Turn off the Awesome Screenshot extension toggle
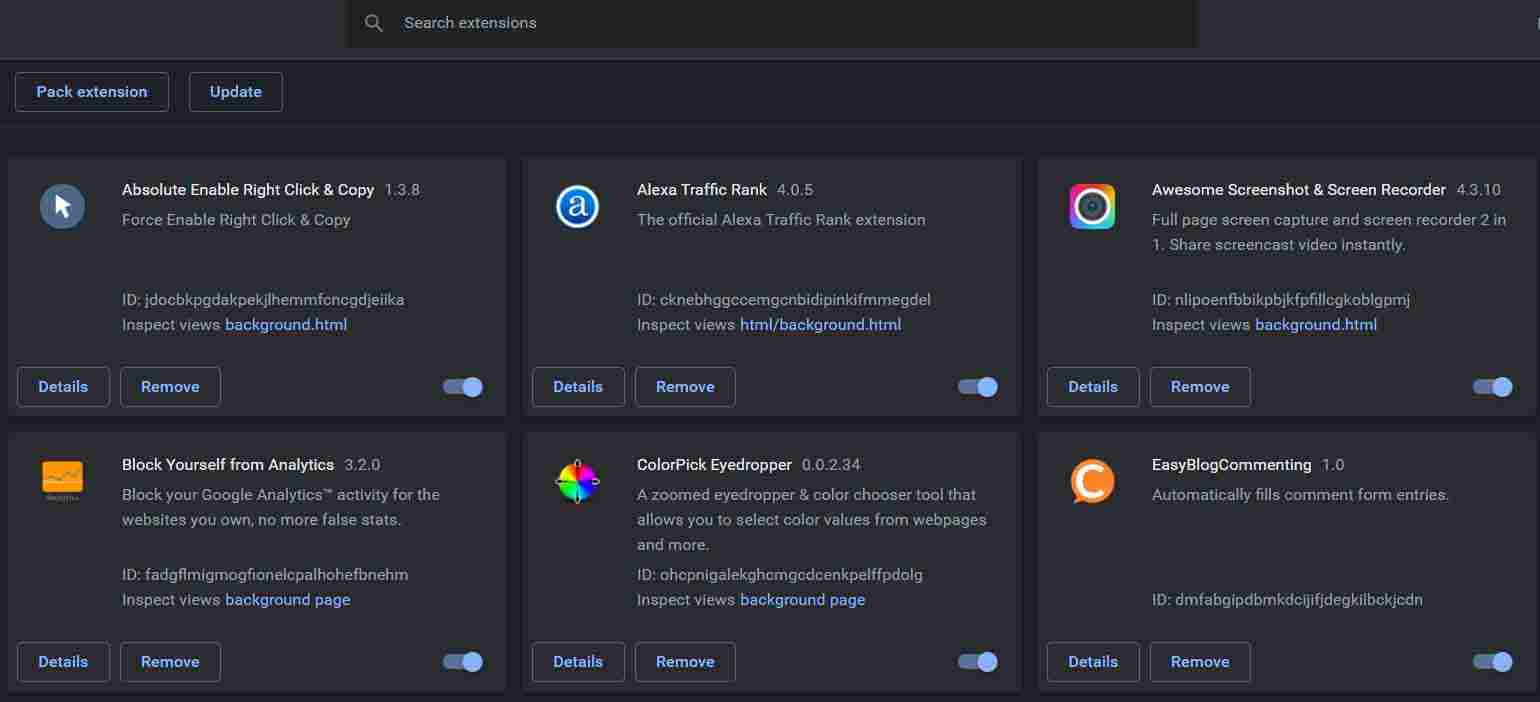 tap(1493, 387)
